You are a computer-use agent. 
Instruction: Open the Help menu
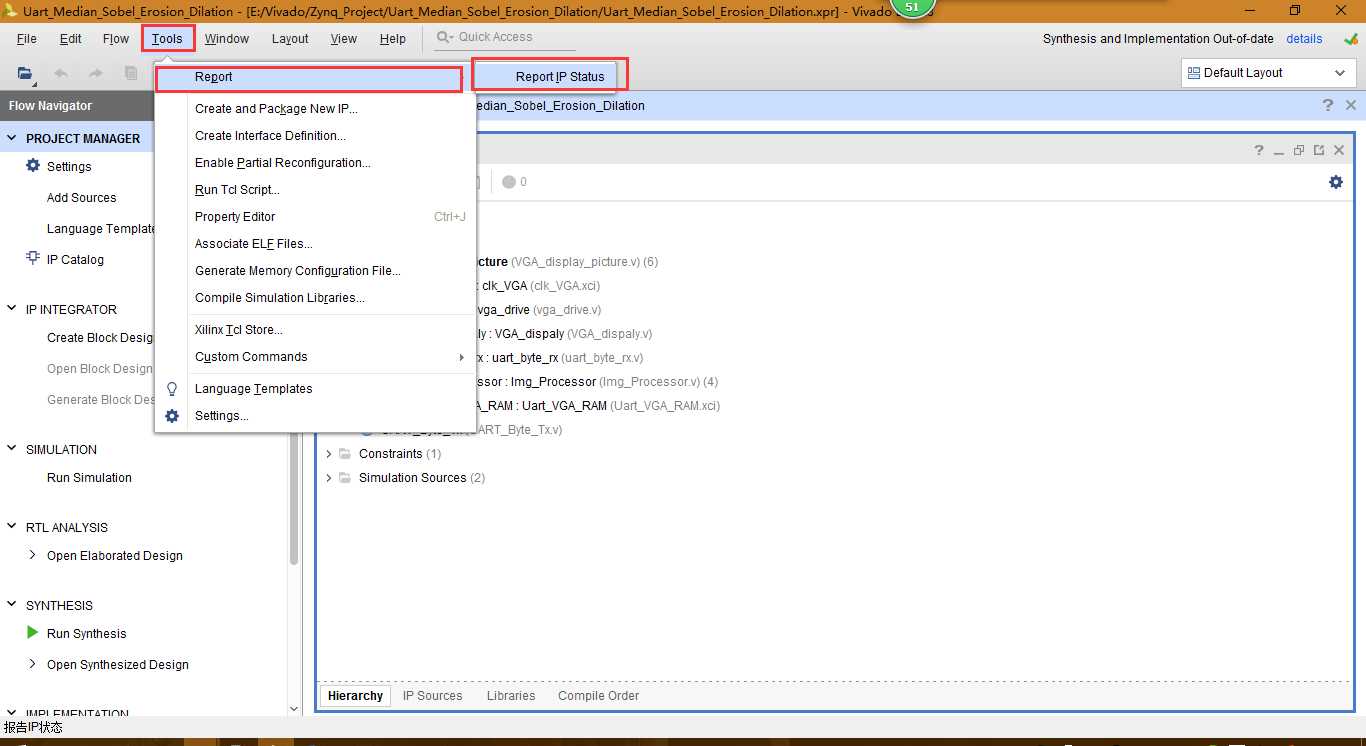point(393,39)
